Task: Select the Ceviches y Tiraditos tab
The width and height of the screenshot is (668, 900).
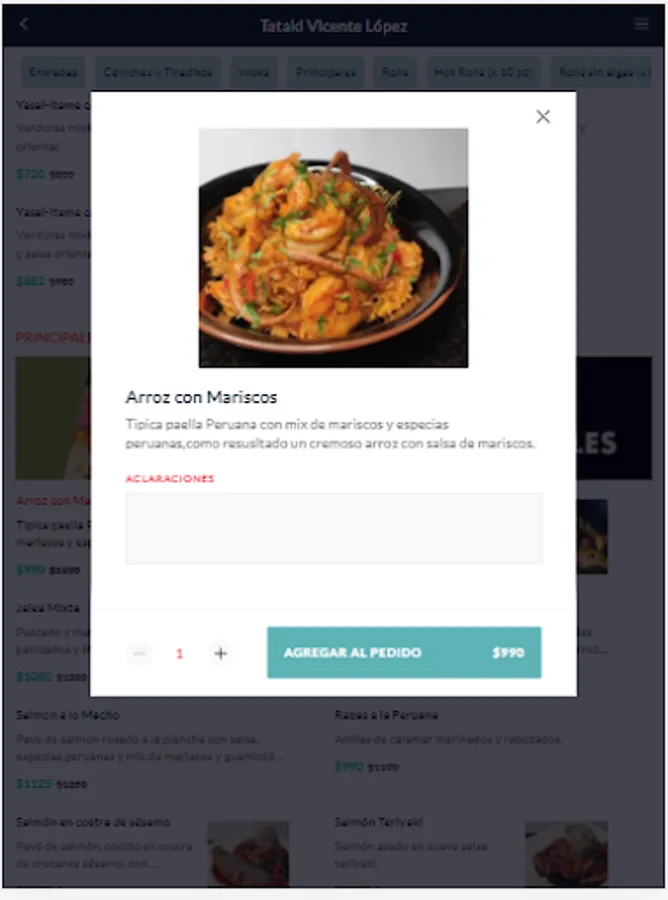Action: pyautogui.click(x=158, y=72)
